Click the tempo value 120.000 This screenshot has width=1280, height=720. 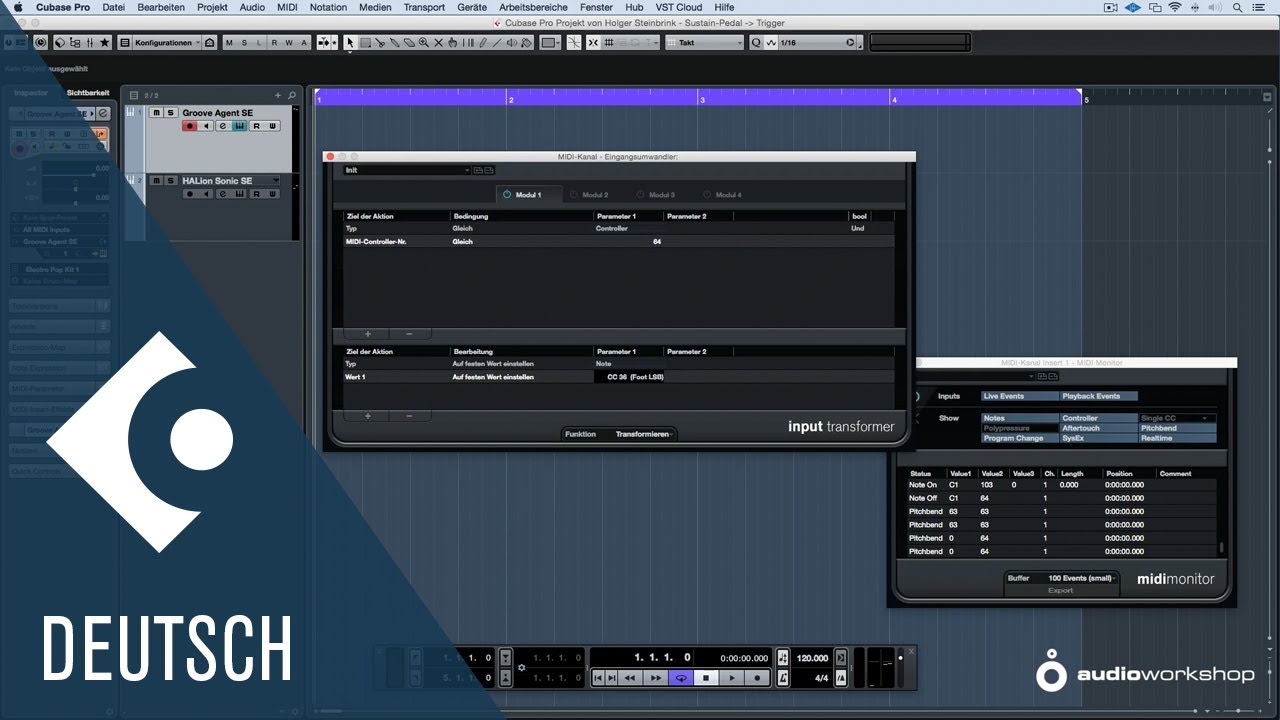[812, 658]
